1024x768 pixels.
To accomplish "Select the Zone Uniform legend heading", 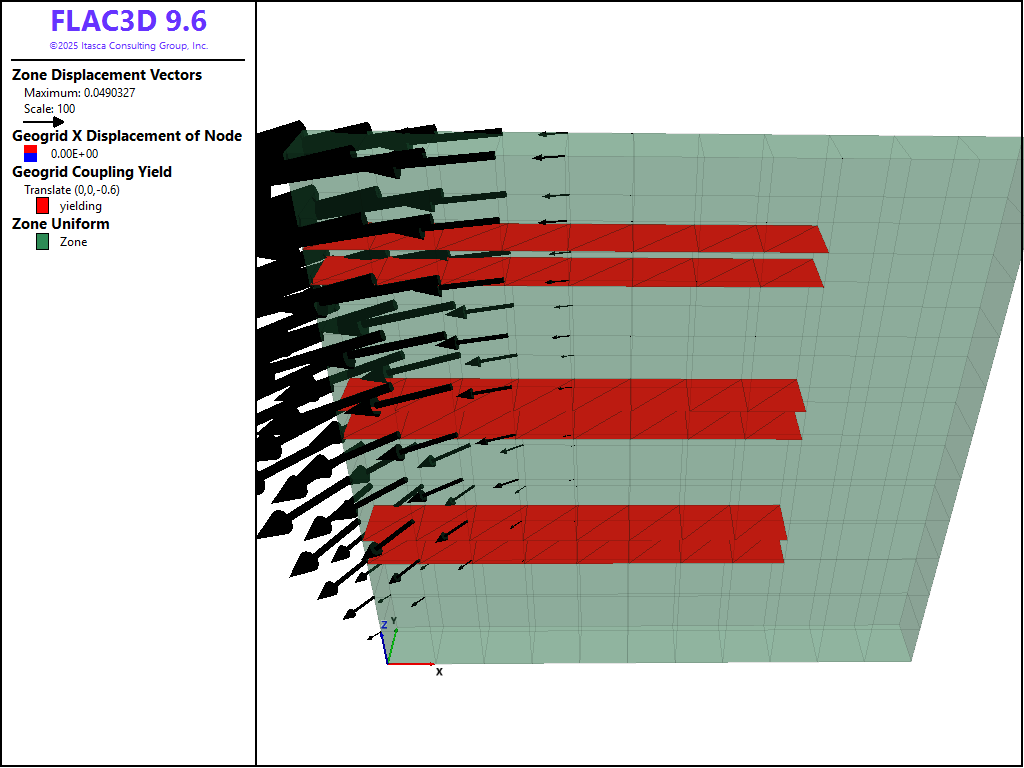I will click(61, 224).
